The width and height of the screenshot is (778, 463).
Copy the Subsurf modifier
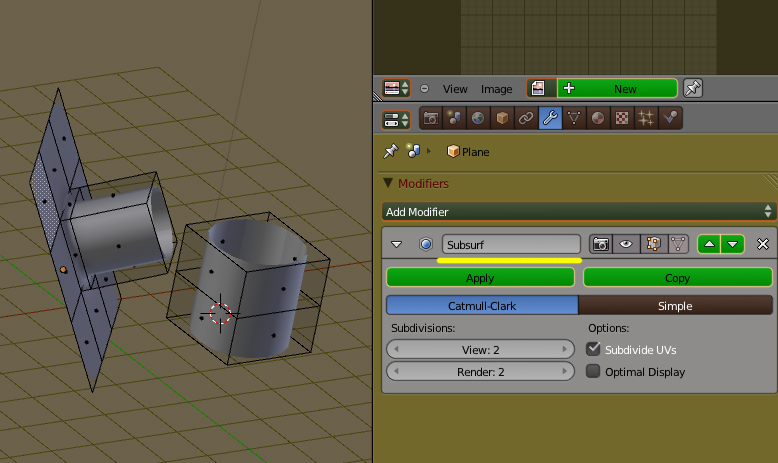tap(678, 278)
